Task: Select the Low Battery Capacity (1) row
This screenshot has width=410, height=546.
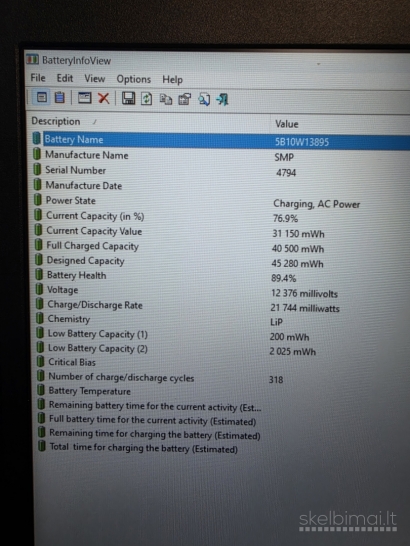Action: tap(221, 335)
